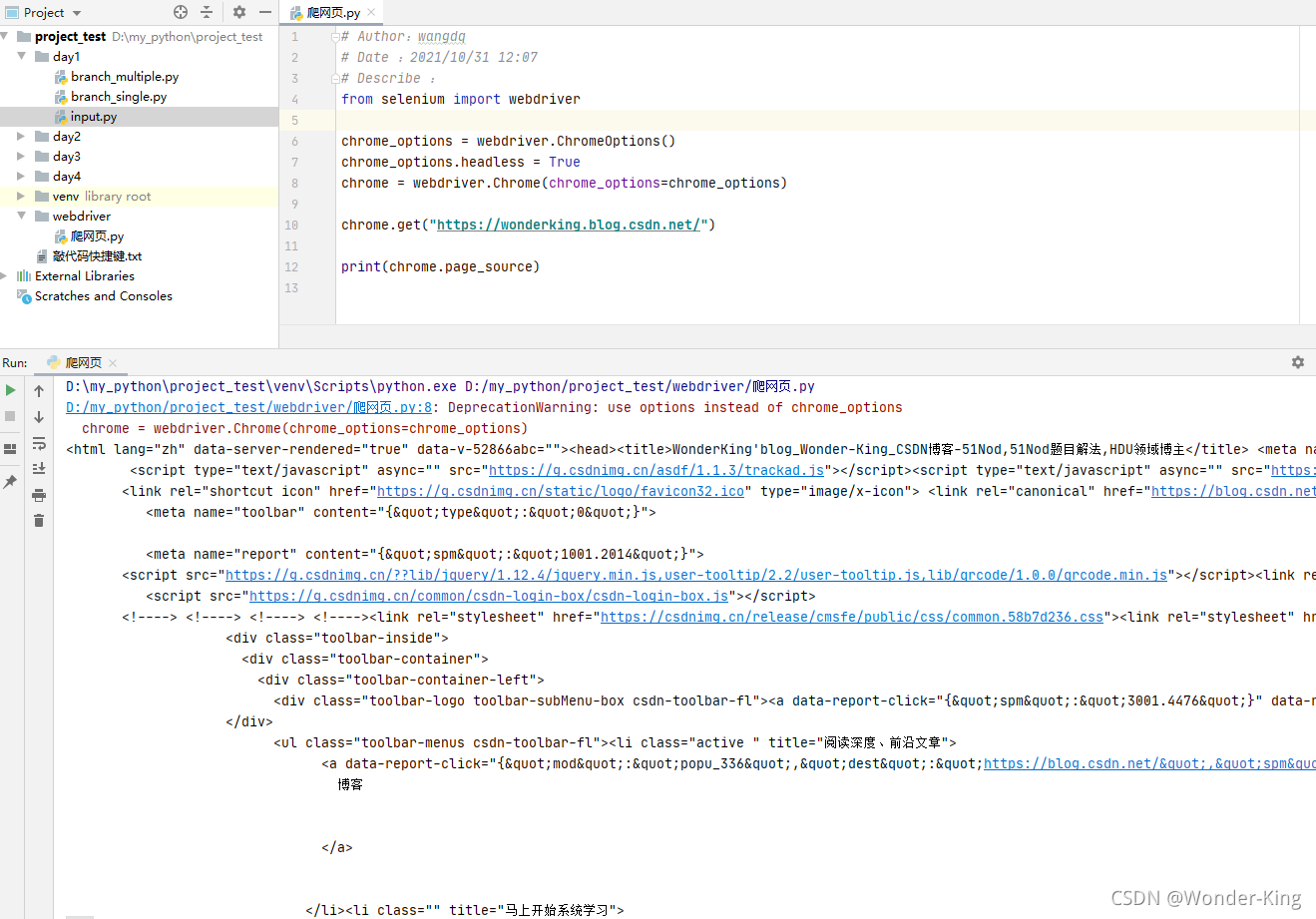
Task: Open favicon32.ico link in console
Action: 561,492
